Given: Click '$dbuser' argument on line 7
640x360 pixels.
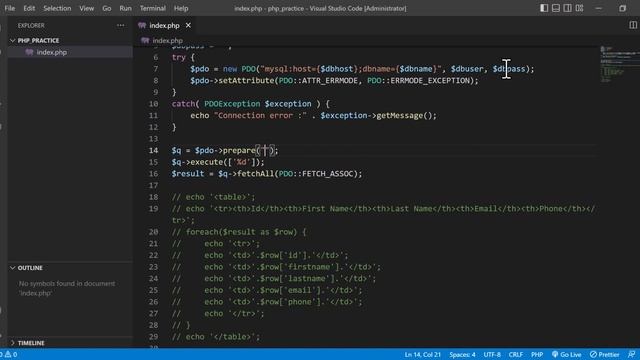Looking at the screenshot, I should pos(467,69).
